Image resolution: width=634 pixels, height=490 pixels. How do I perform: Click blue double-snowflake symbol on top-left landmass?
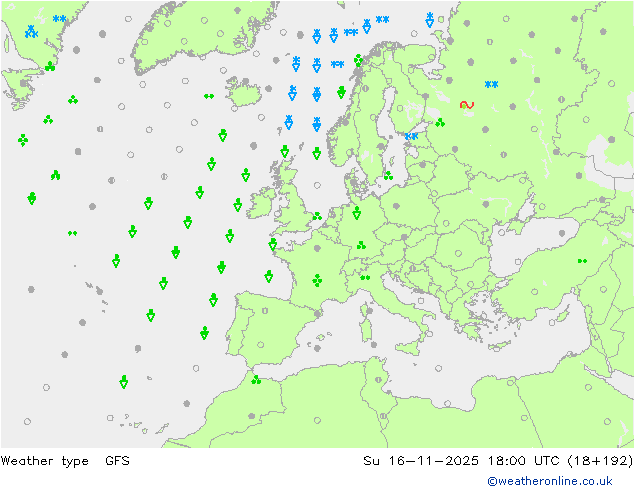(x=59, y=19)
